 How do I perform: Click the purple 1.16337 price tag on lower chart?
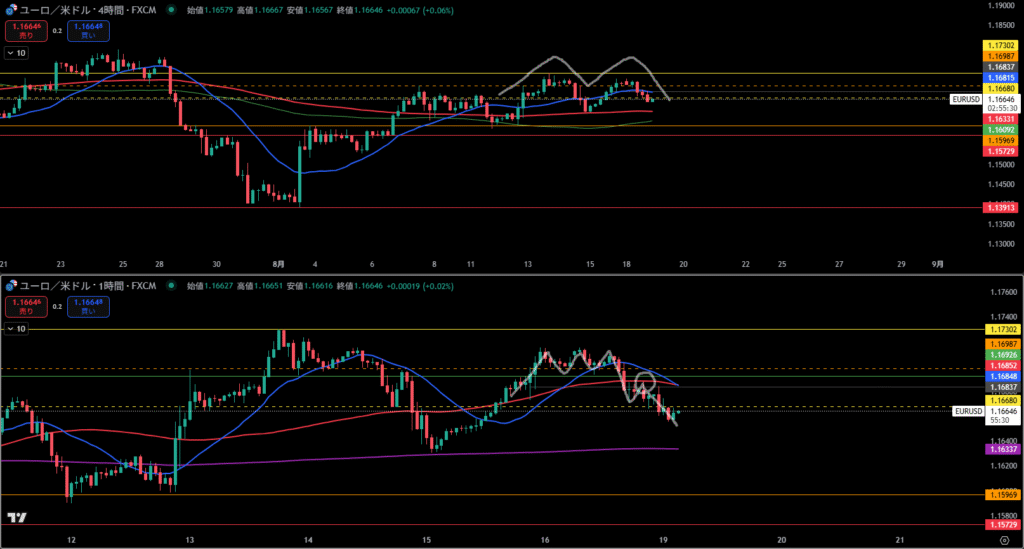(x=1000, y=450)
